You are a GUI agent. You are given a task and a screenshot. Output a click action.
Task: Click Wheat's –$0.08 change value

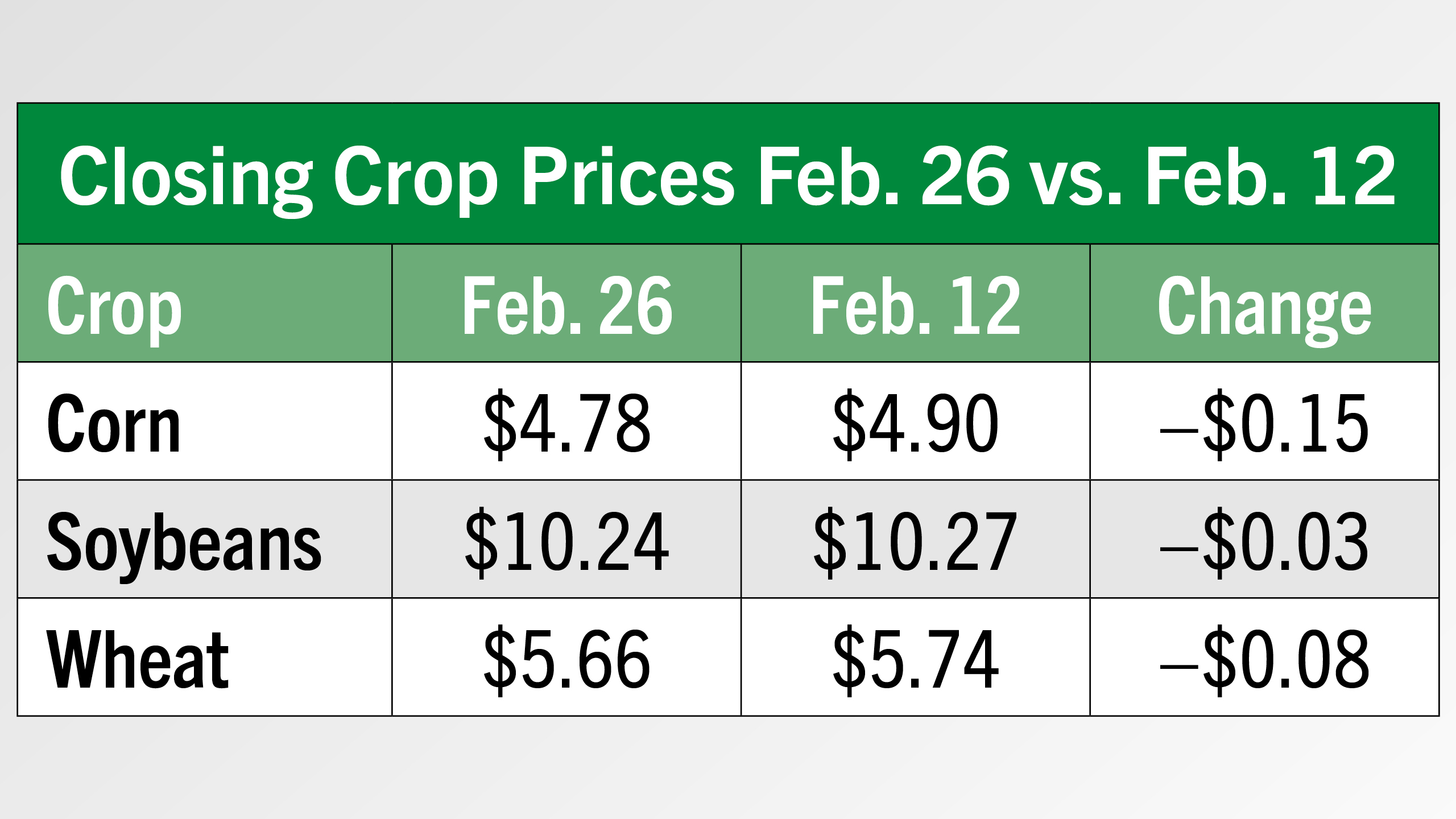[1265, 660]
